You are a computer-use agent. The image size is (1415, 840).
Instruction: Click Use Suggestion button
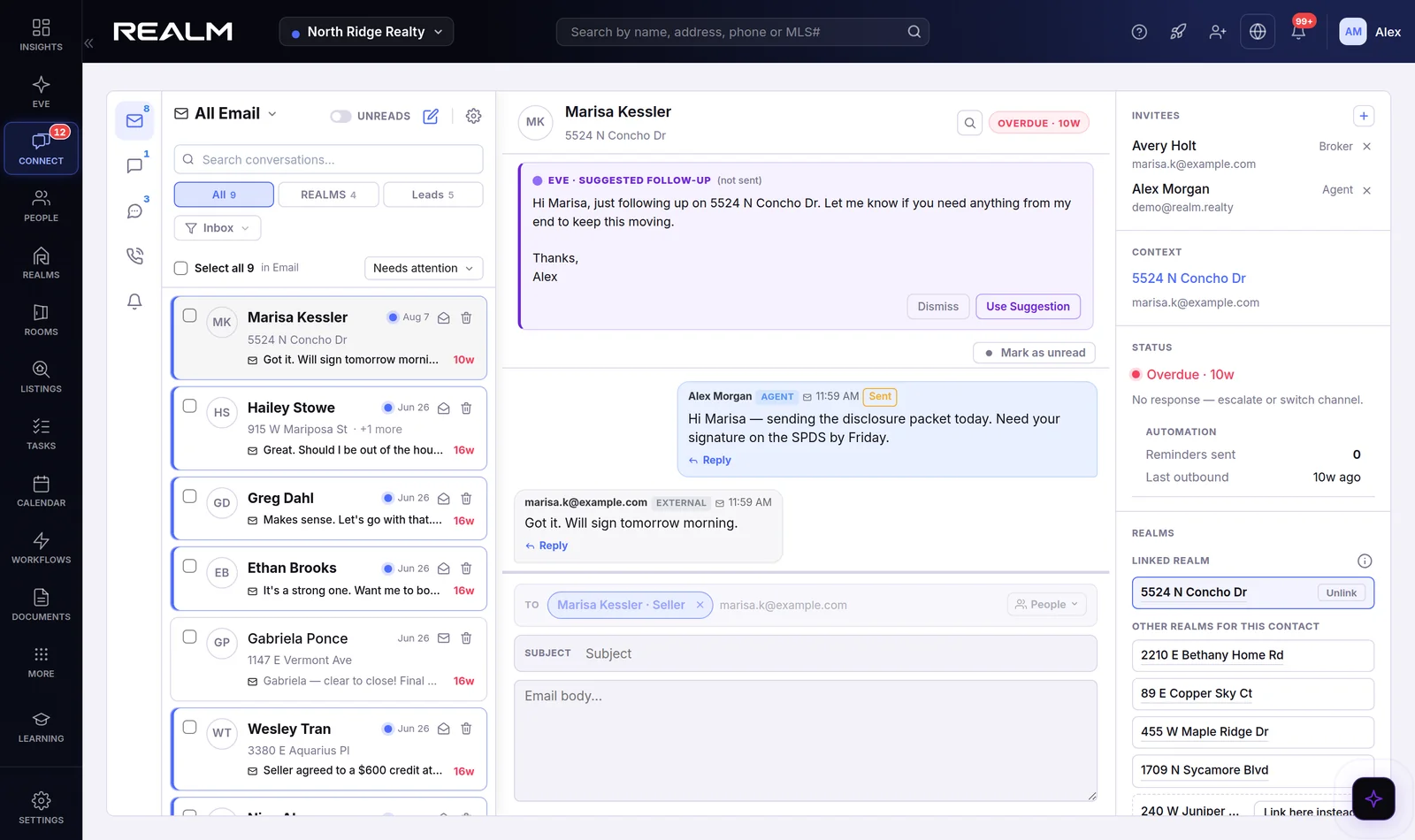tap(1028, 307)
